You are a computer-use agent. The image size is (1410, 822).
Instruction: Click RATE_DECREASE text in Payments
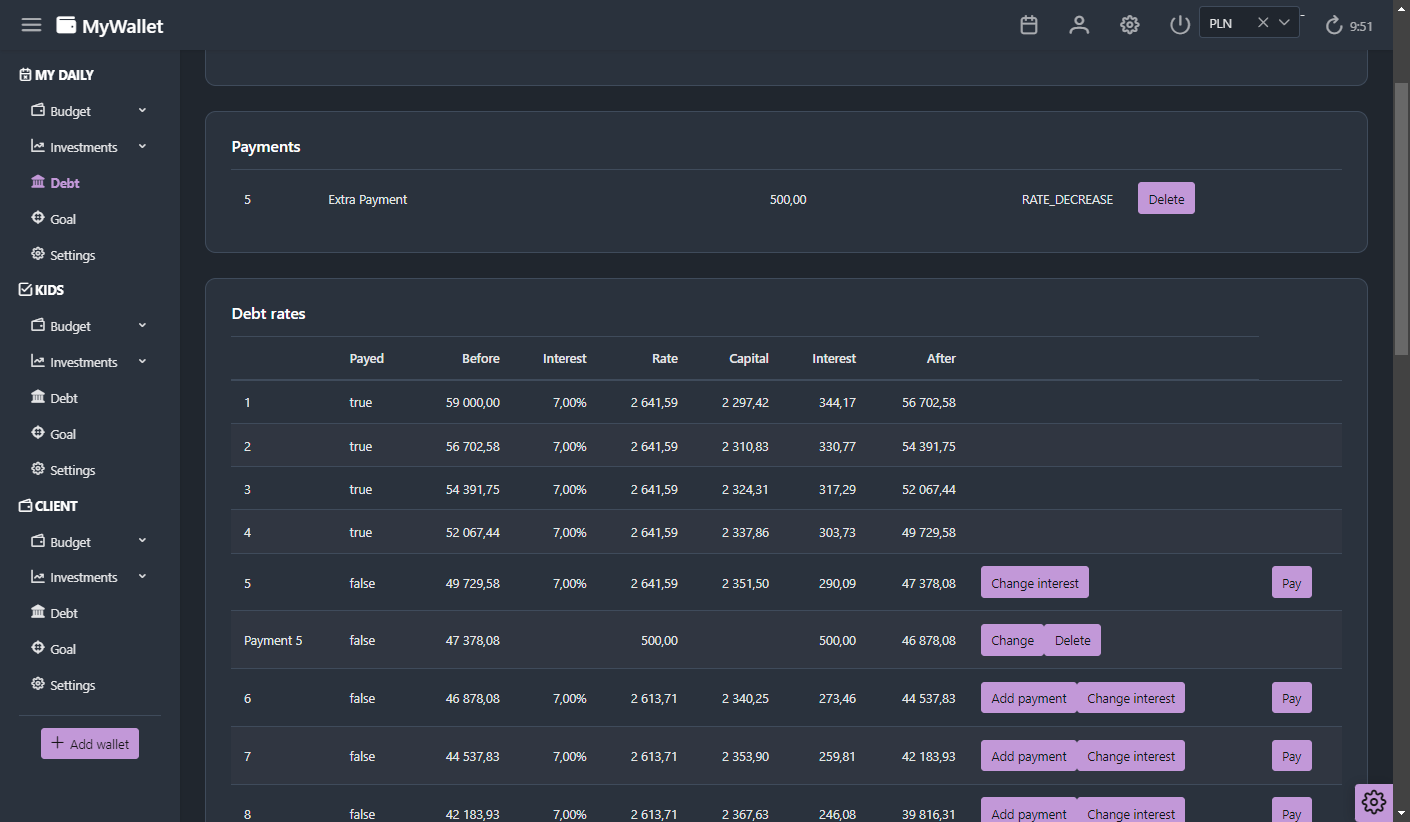point(1067,199)
